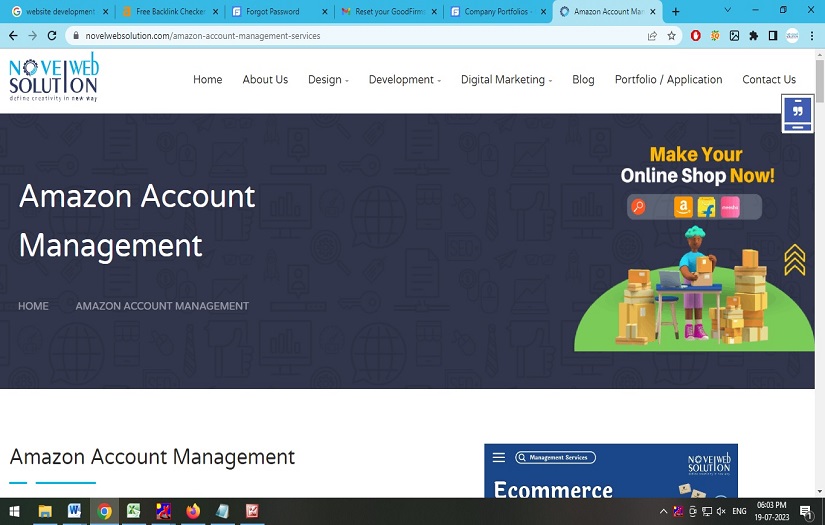Image resolution: width=825 pixels, height=525 pixels.
Task: Open a new browser tab with plus
Action: [x=676, y=12]
